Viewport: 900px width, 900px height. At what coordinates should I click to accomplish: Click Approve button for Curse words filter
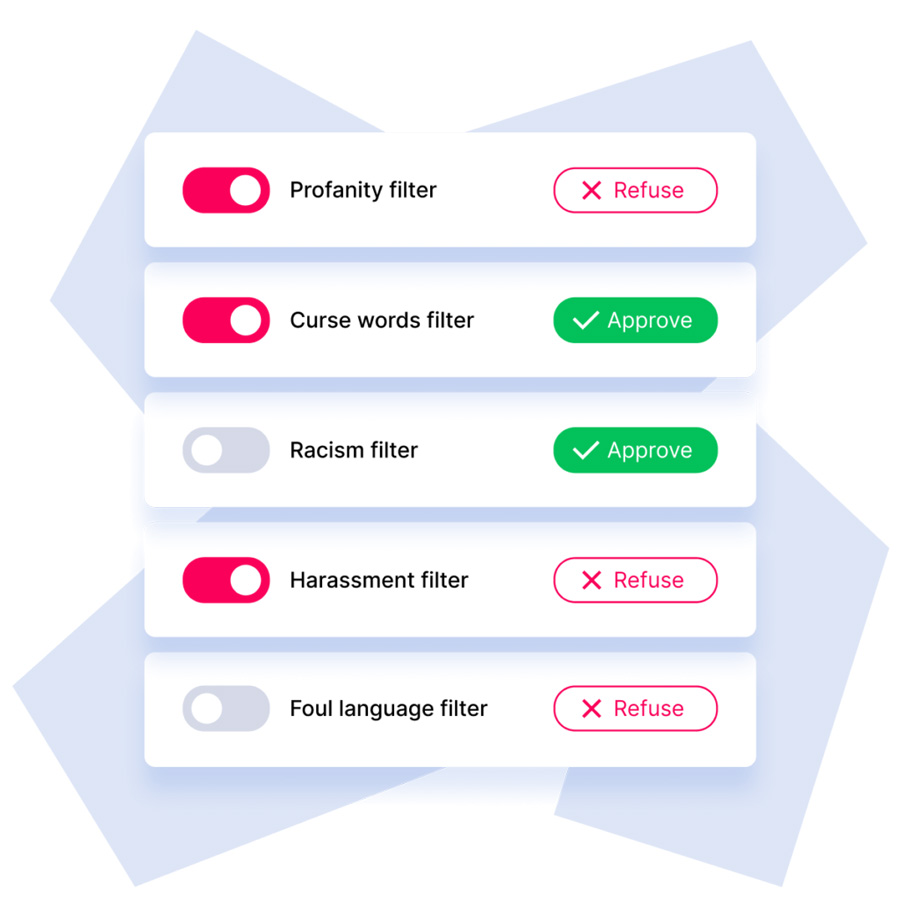click(x=635, y=320)
